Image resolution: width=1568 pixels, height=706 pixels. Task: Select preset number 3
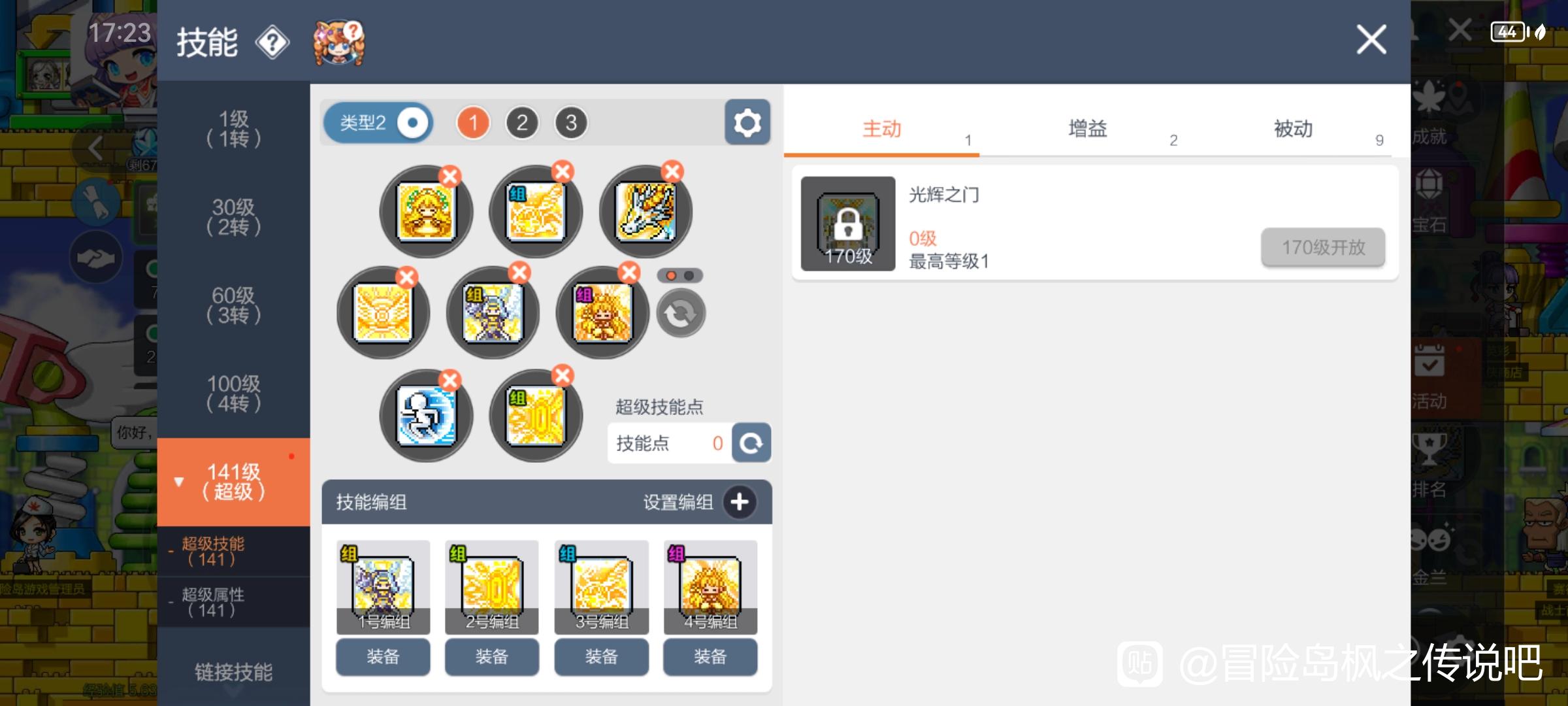(x=571, y=122)
